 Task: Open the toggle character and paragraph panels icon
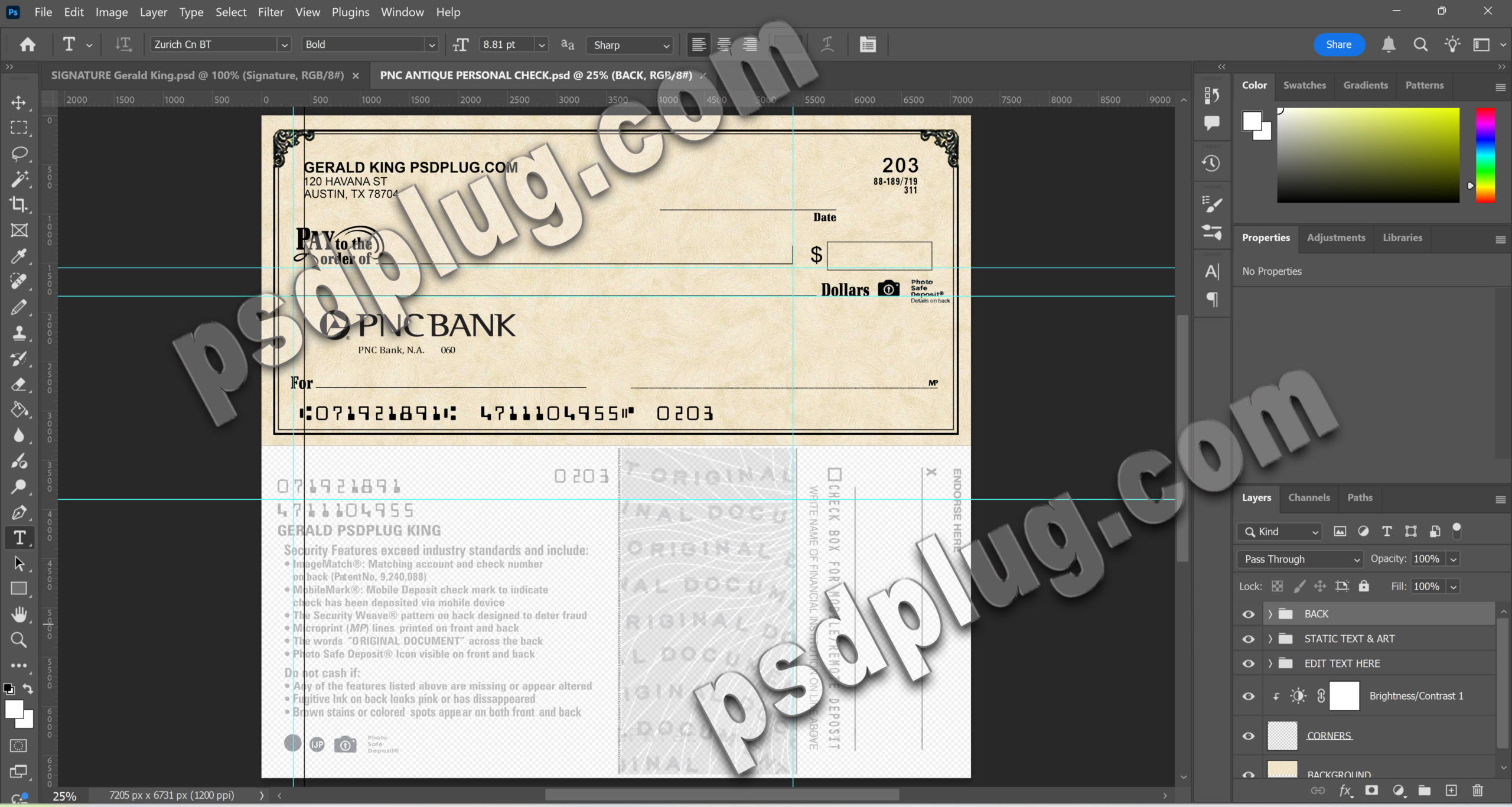[868, 44]
